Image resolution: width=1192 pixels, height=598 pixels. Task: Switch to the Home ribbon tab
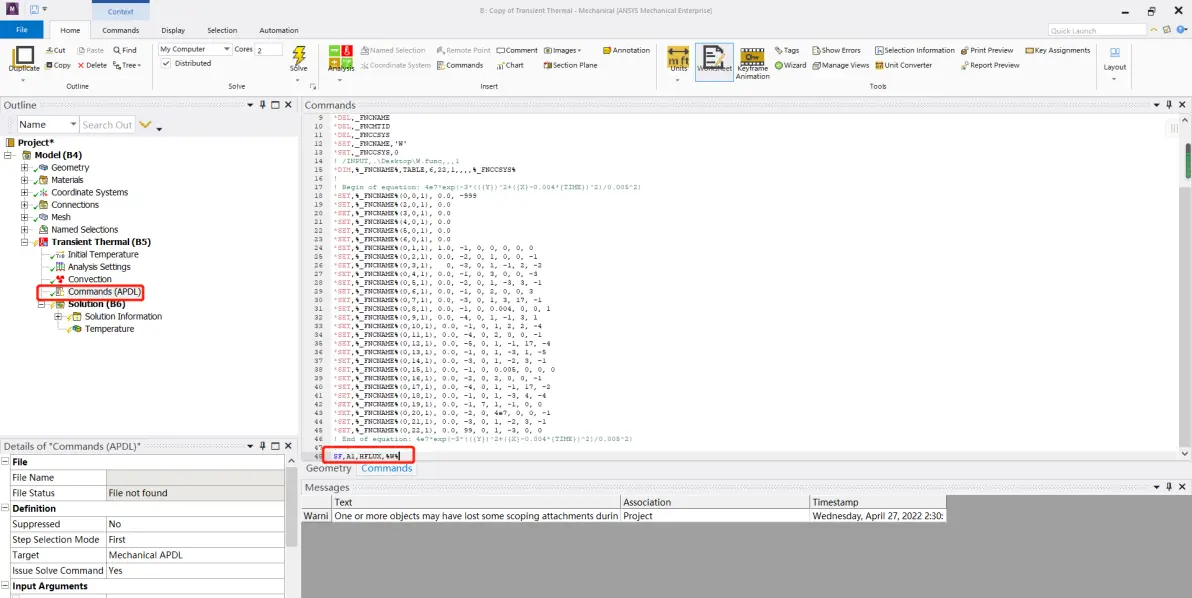70,30
